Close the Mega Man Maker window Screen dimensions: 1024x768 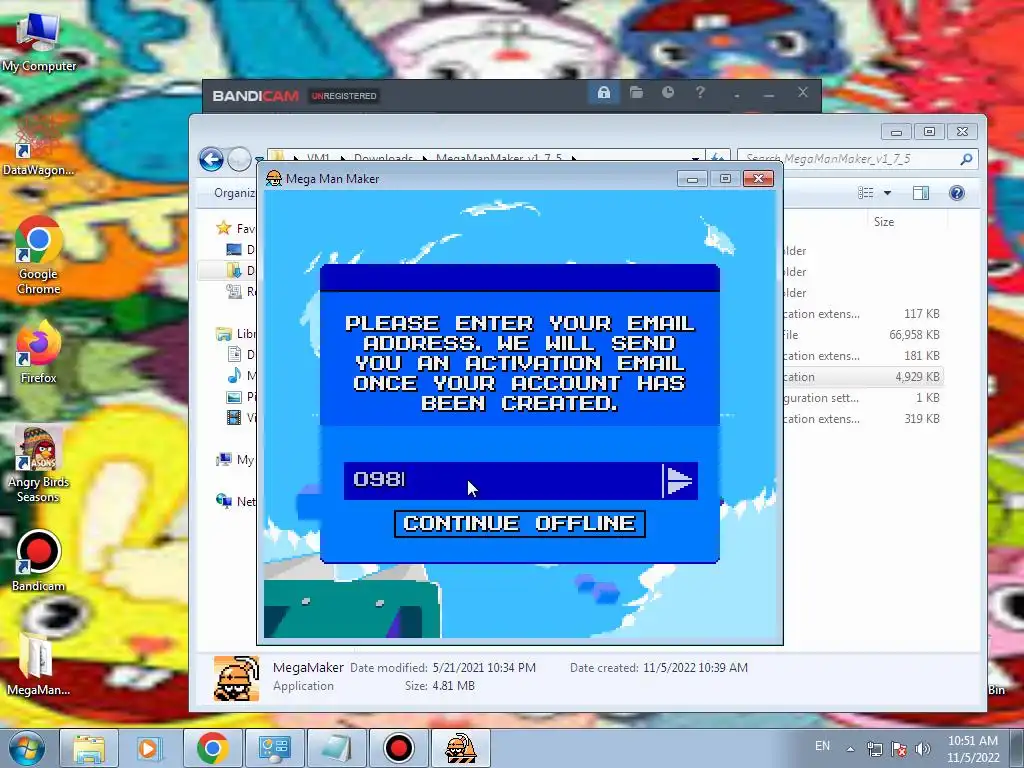pyautogui.click(x=758, y=178)
